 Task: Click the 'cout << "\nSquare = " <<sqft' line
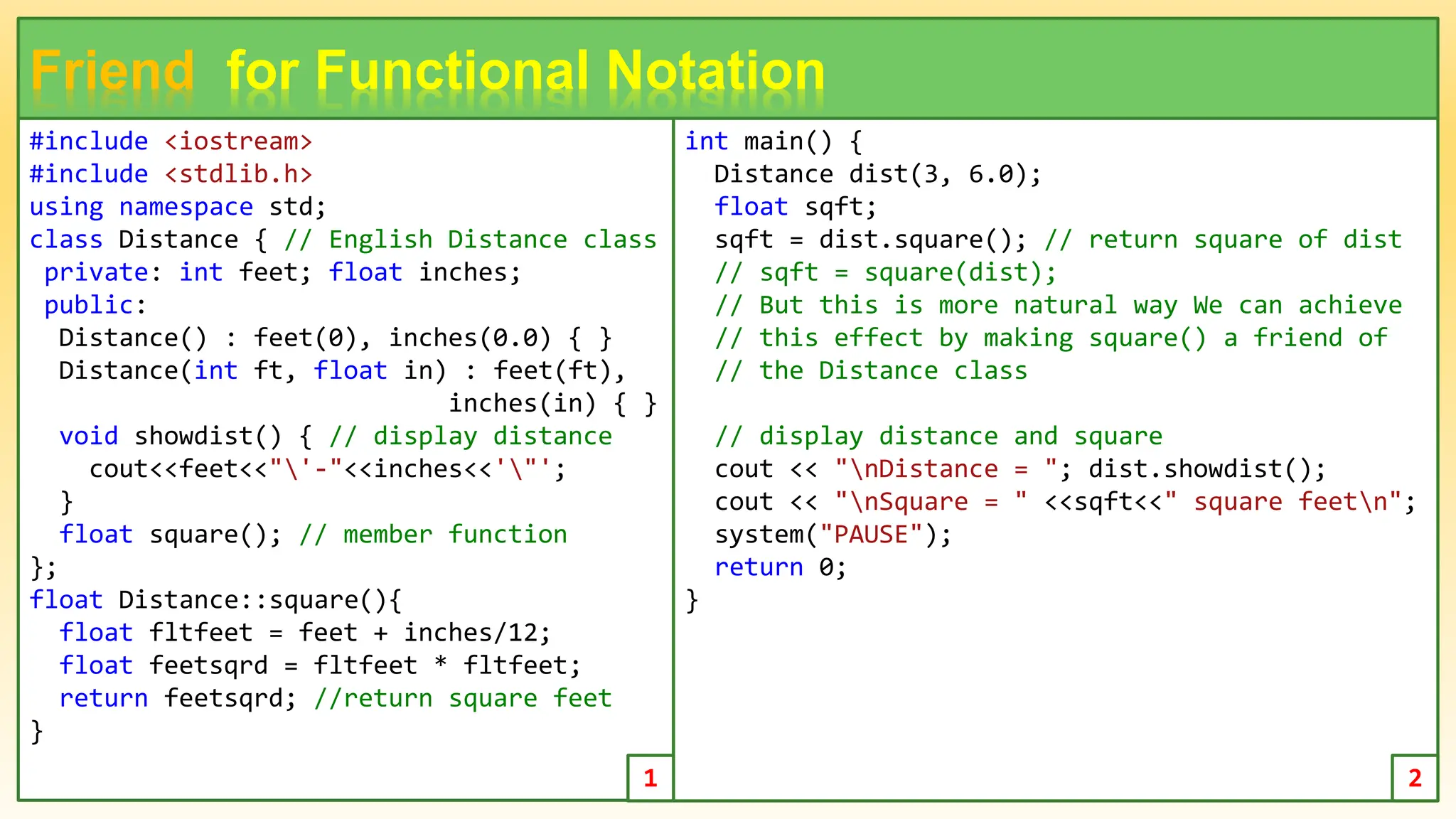click(1065, 501)
